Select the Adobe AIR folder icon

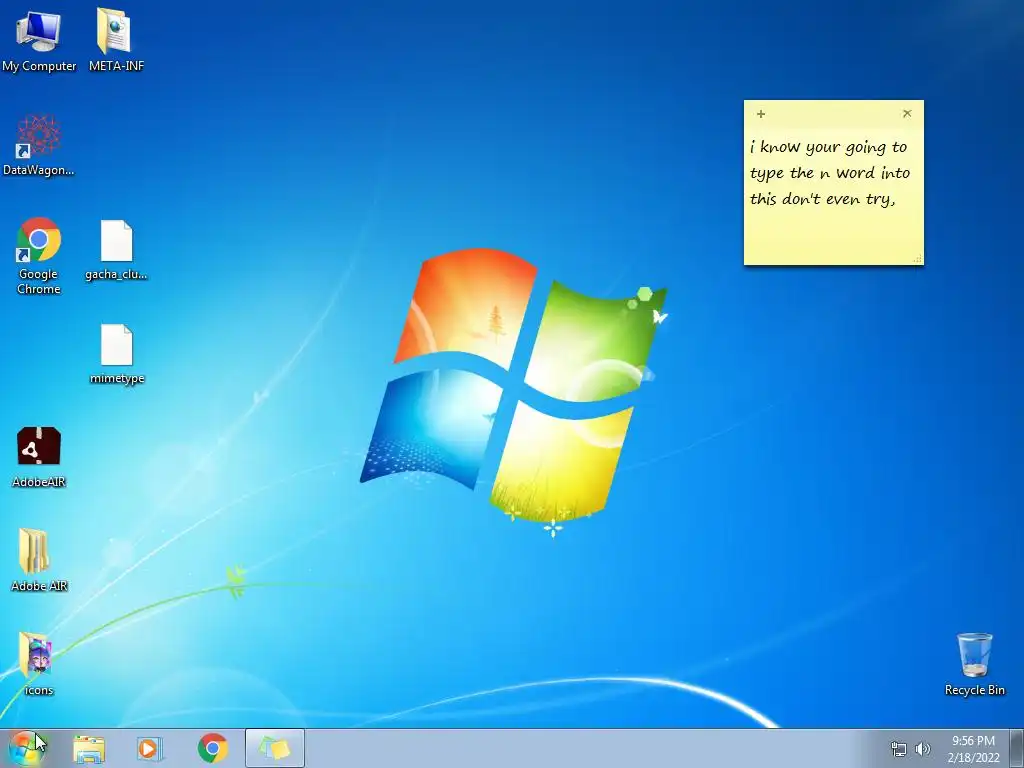tap(39, 560)
